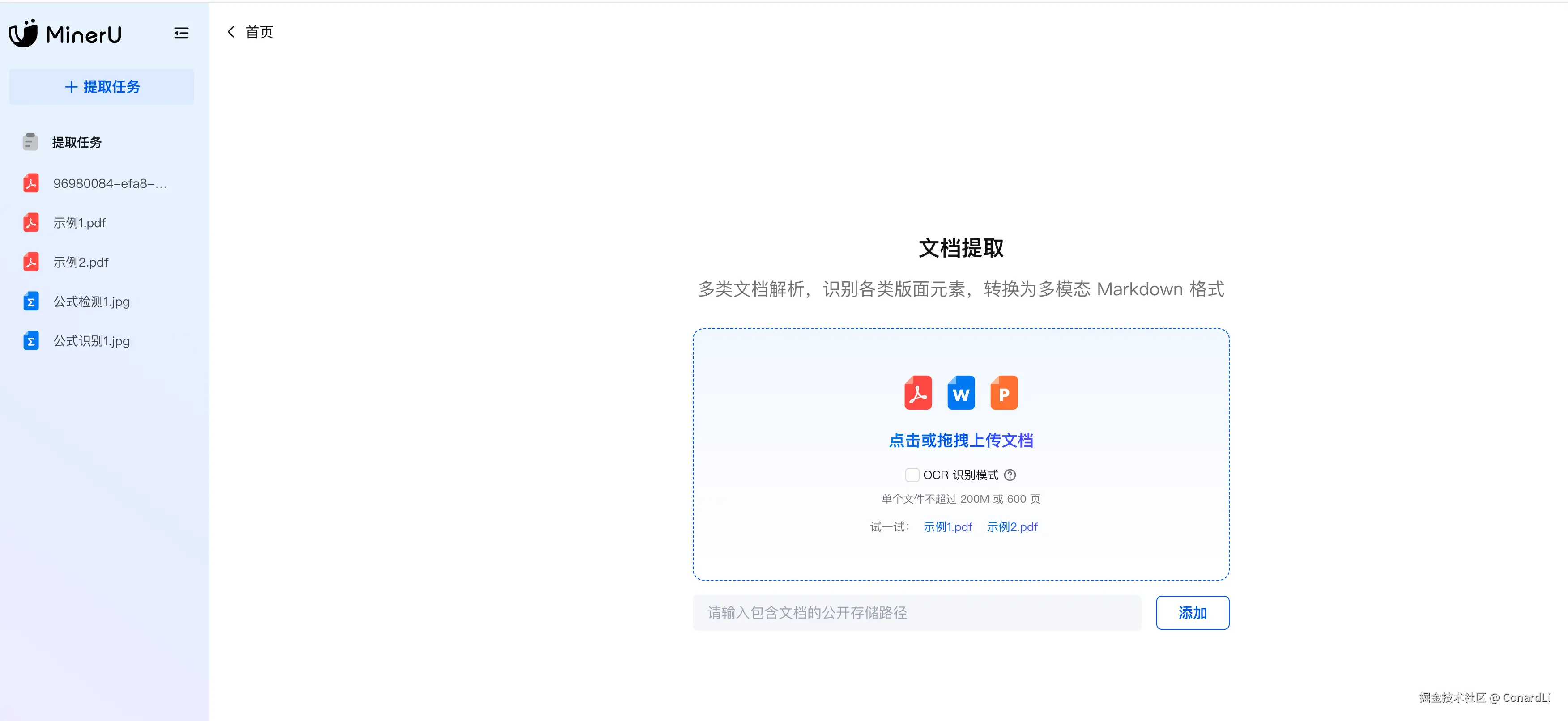Open the 96980084-efa8 task in the sidebar
The height and width of the screenshot is (721, 1568).
pos(110,184)
